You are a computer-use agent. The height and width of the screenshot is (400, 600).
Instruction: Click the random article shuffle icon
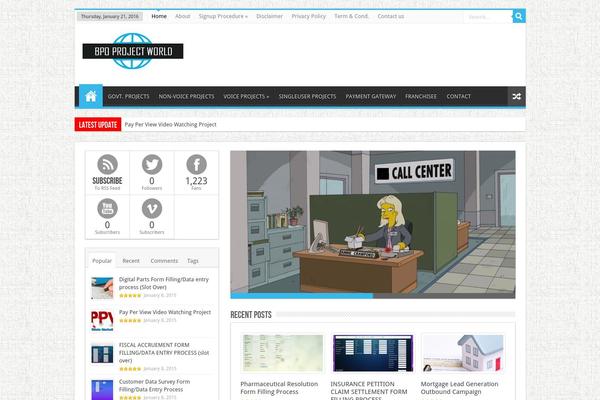coord(517,96)
